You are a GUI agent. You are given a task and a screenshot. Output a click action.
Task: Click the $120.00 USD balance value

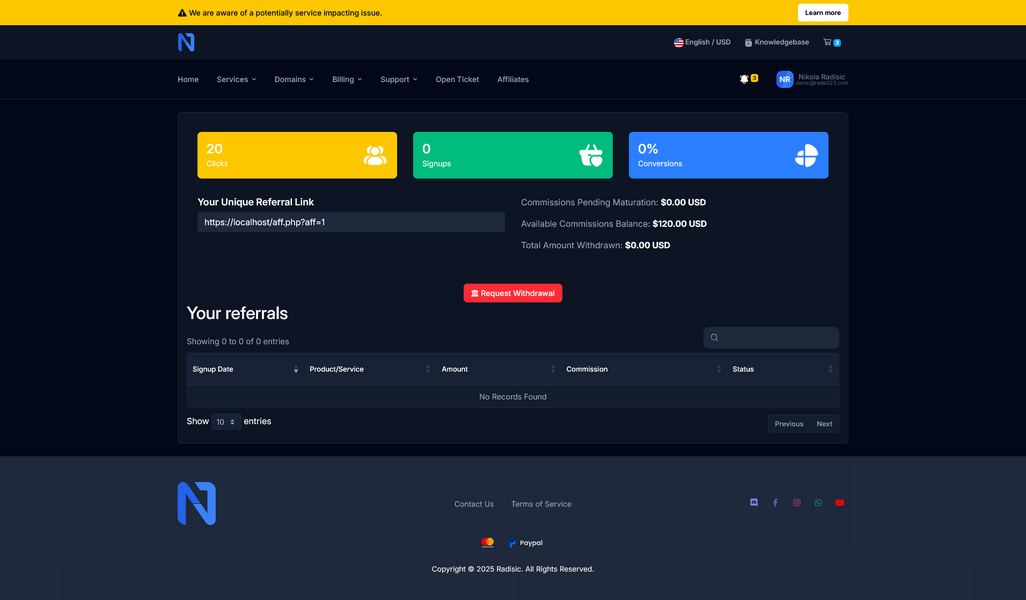click(679, 224)
